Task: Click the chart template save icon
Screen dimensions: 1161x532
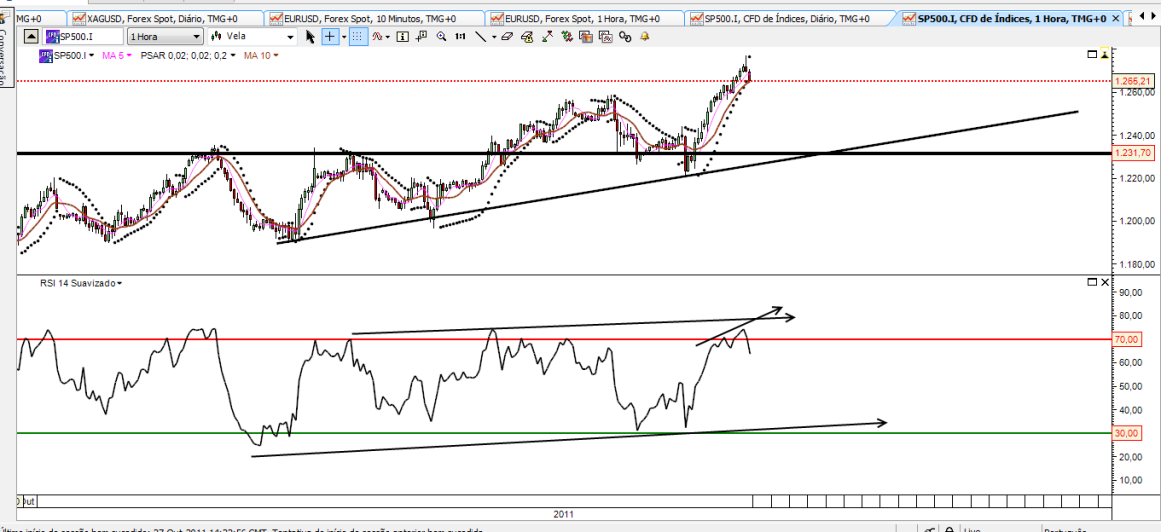Action: click(x=586, y=36)
